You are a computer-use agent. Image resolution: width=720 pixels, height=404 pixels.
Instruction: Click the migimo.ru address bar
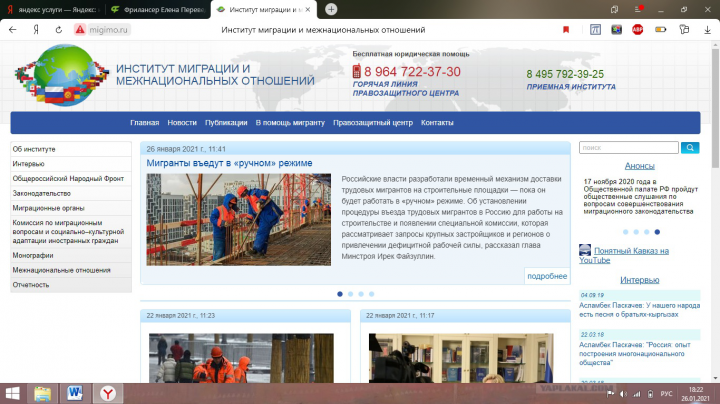108,30
